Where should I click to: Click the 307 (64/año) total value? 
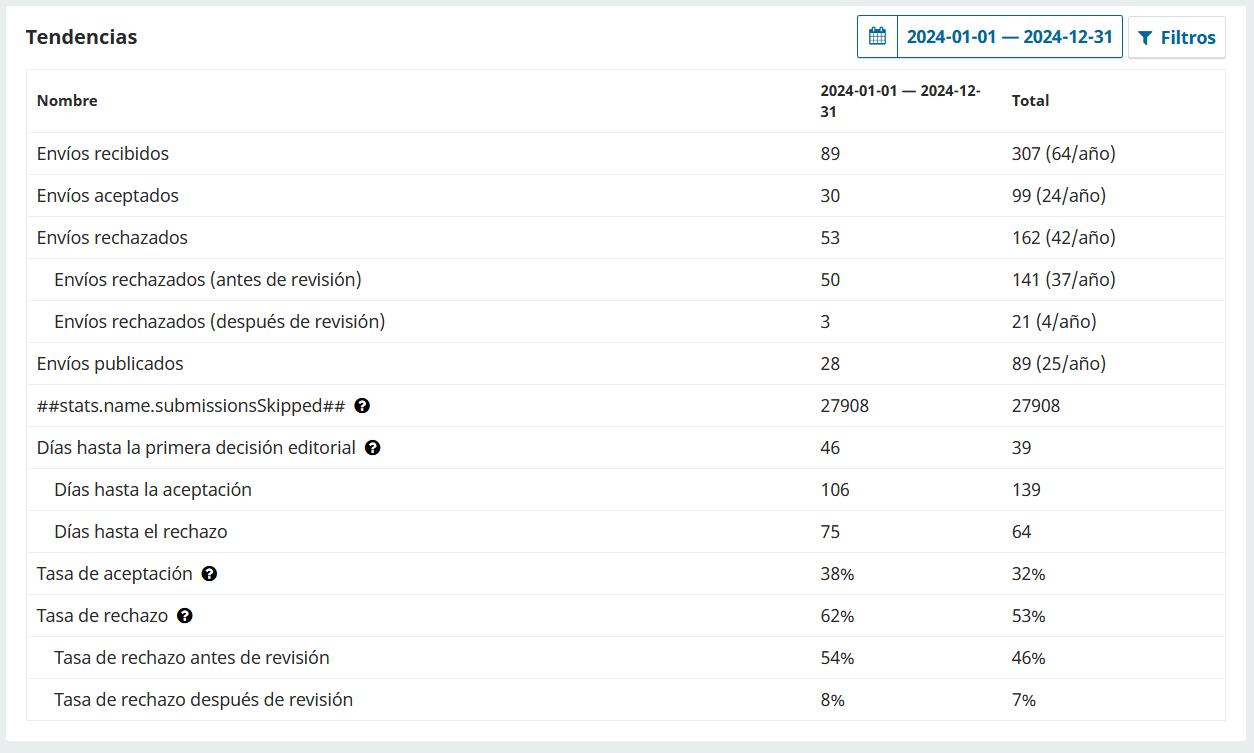pos(1063,154)
